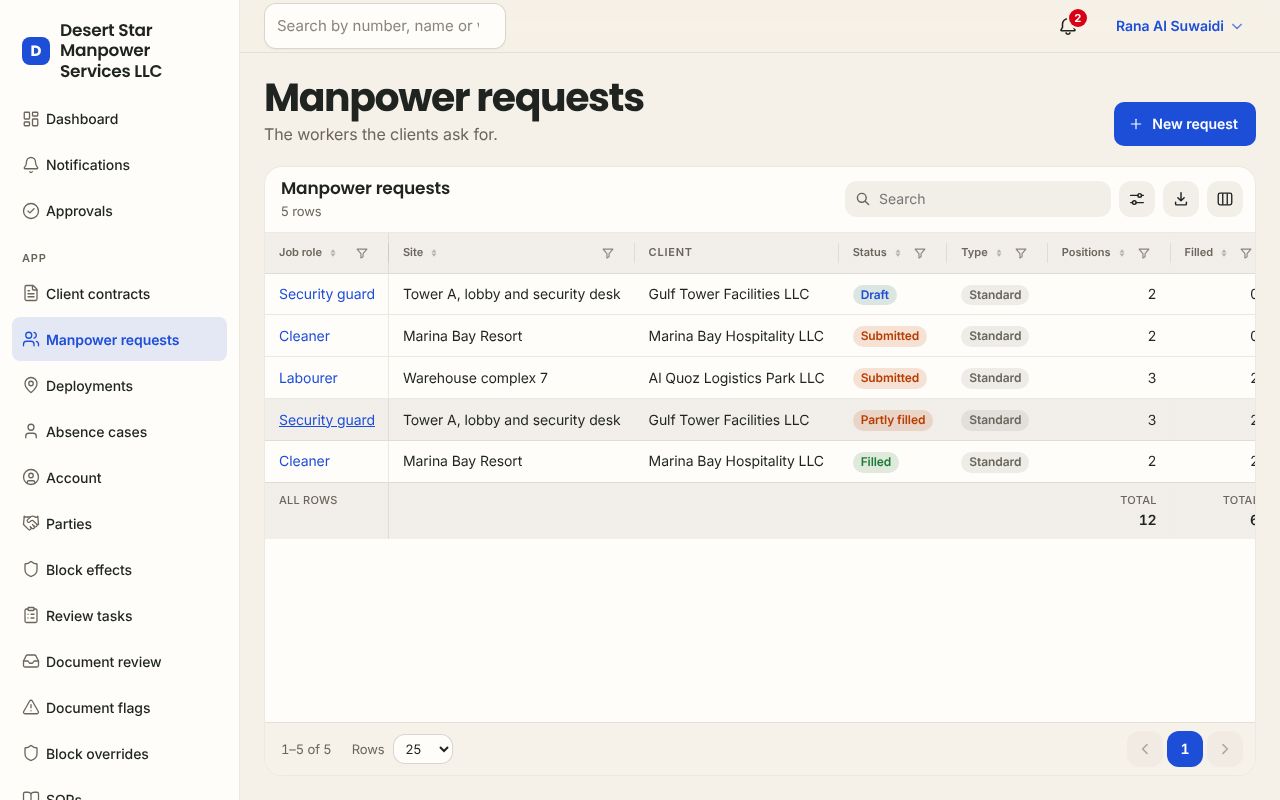Click the Filled column filter icon
The image size is (1280, 800).
1246,253
